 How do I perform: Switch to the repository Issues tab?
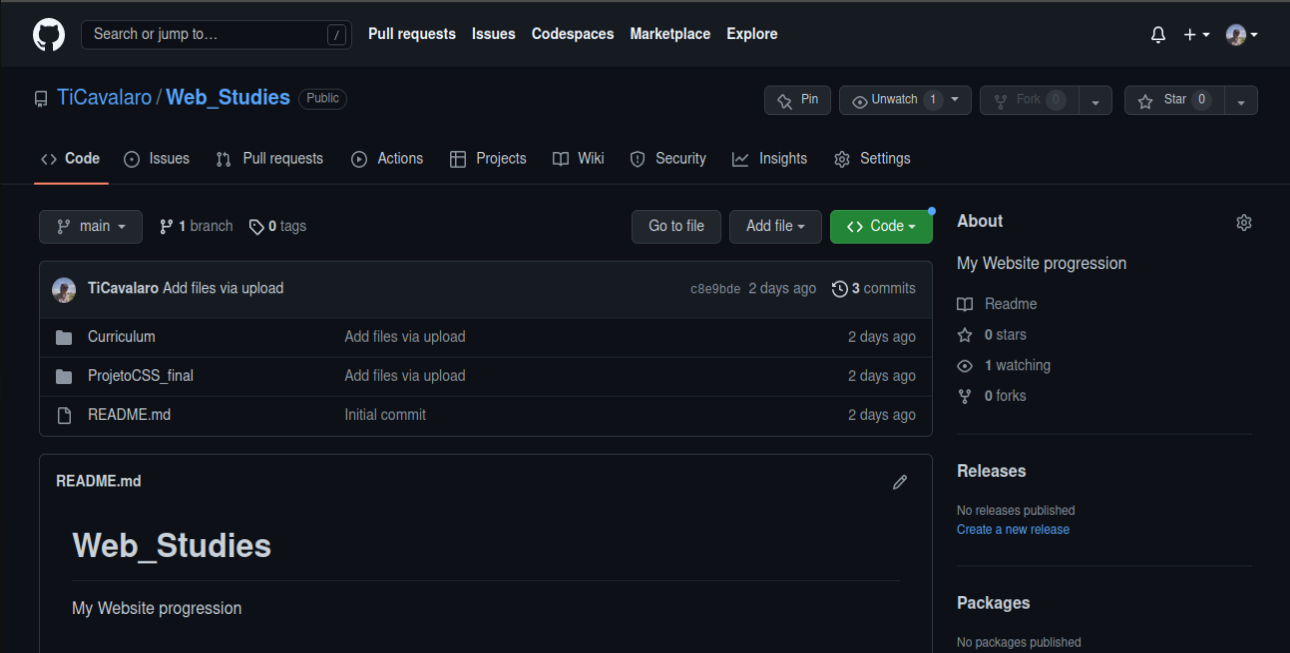157,159
